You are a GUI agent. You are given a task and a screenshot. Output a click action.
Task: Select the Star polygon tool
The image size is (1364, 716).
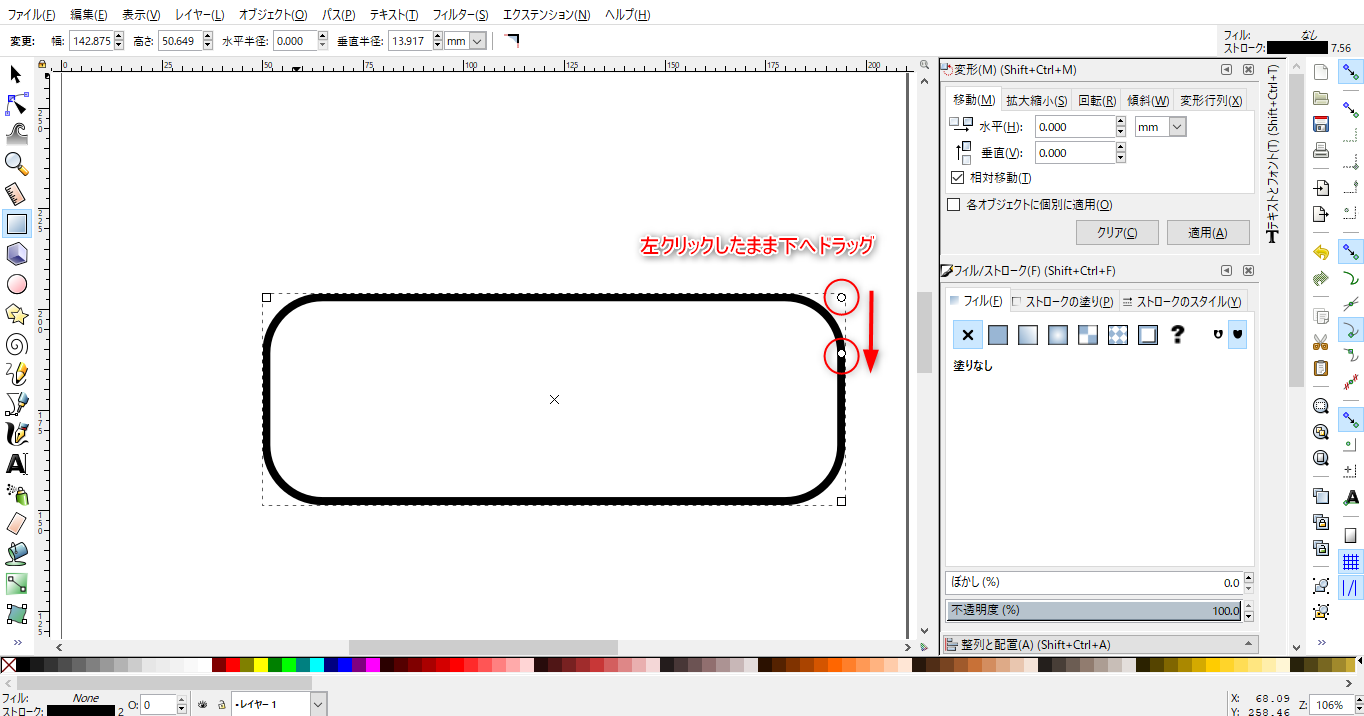[x=16, y=314]
